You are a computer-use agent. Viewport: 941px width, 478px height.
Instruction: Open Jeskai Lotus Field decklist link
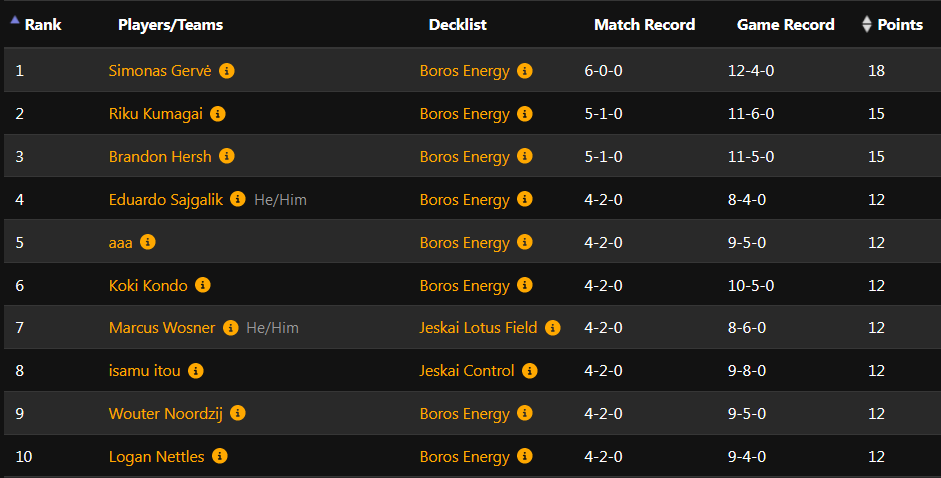coord(478,328)
